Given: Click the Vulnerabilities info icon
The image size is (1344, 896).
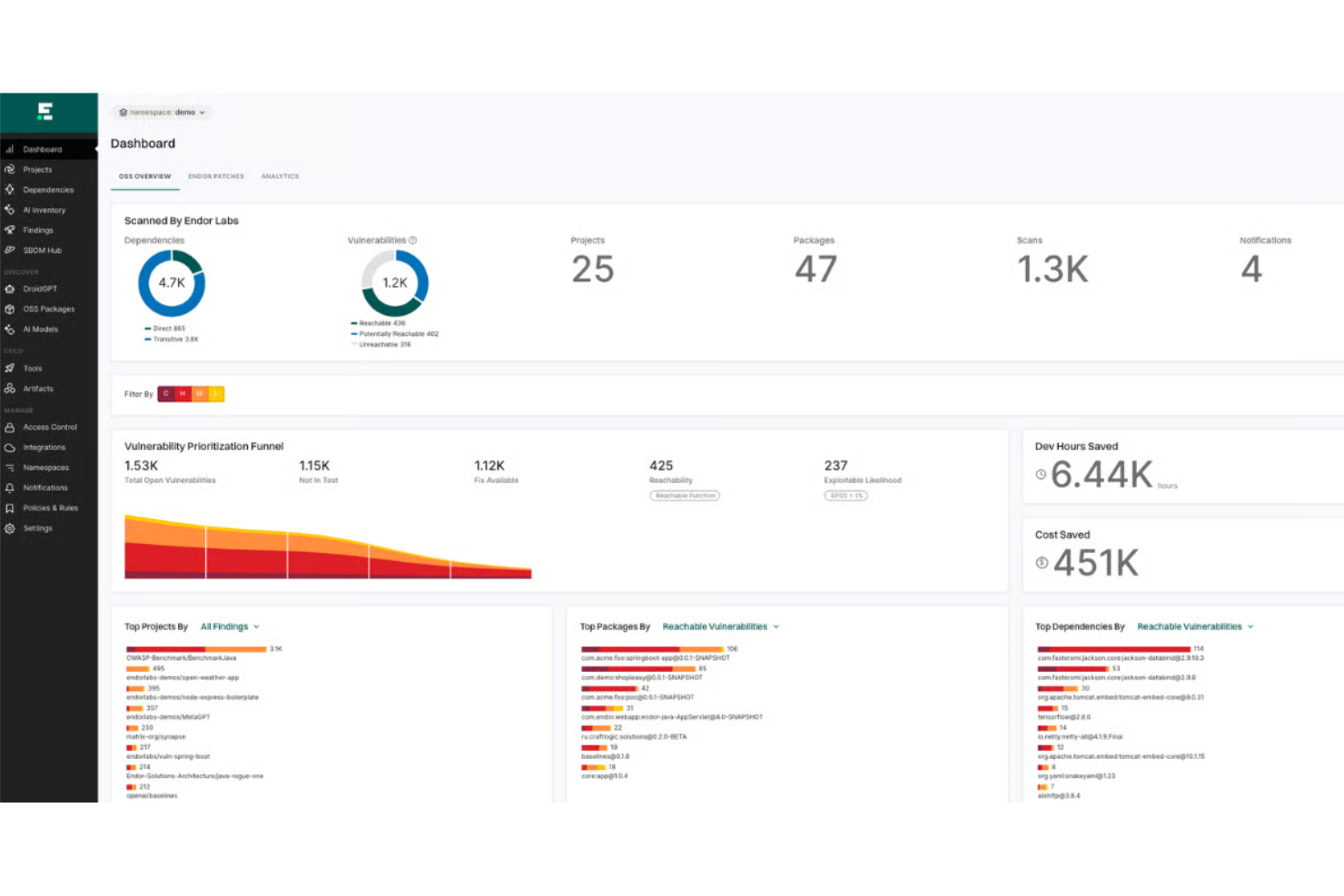Looking at the screenshot, I should click(x=413, y=241).
